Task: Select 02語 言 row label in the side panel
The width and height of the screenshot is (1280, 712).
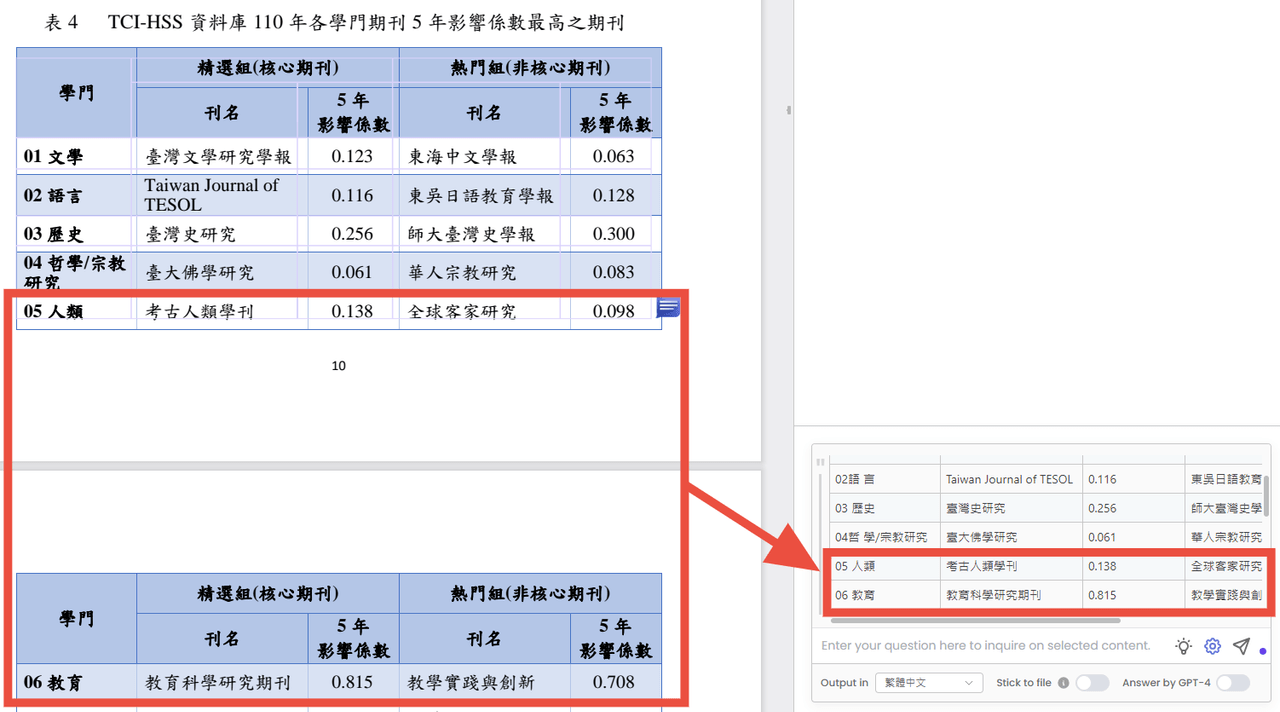Action: click(x=854, y=480)
